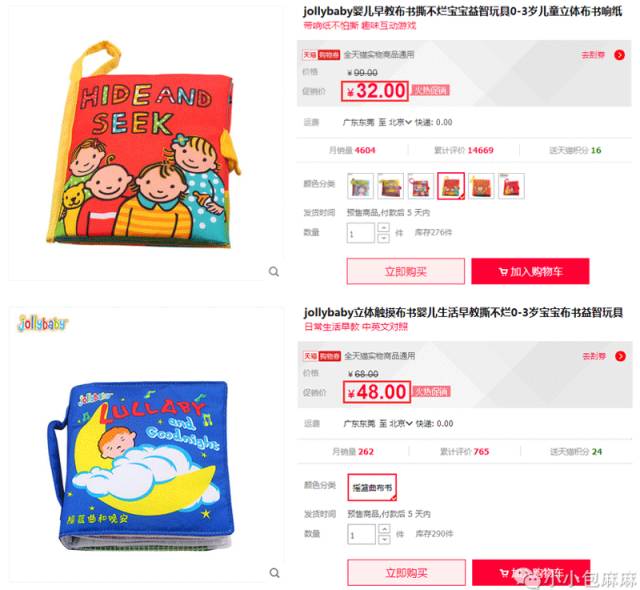Select the second color variant thumbnail

click(x=391, y=186)
